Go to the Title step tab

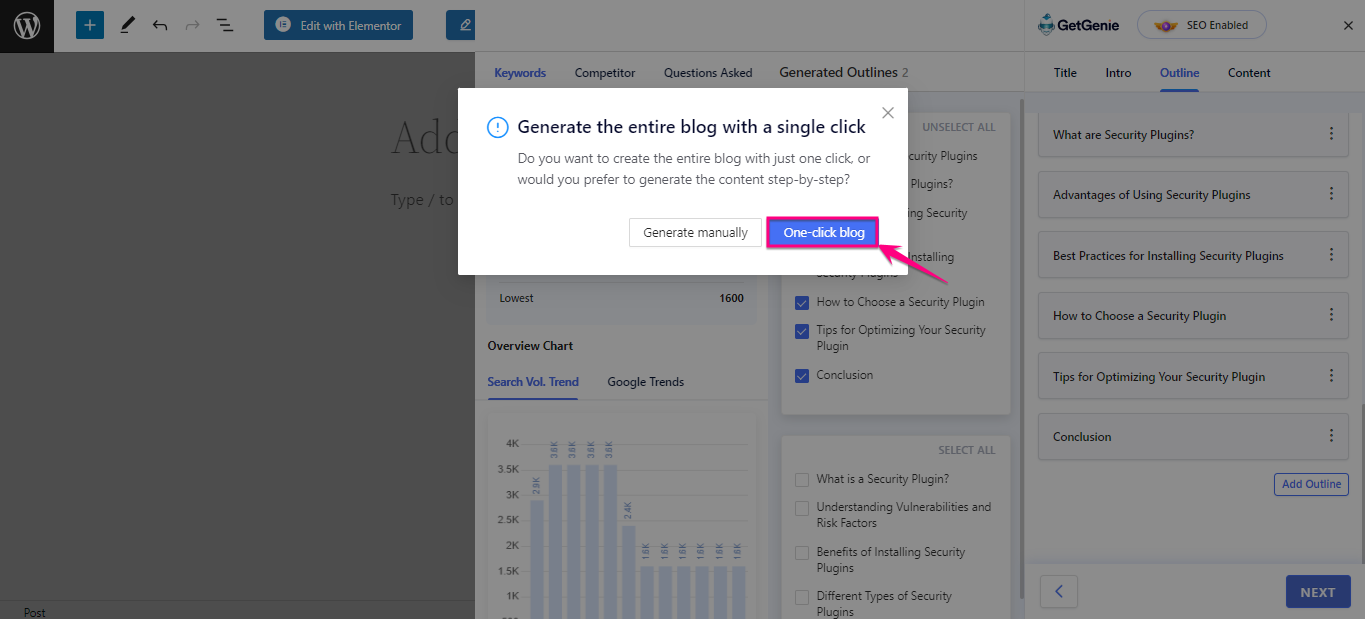pos(1065,73)
